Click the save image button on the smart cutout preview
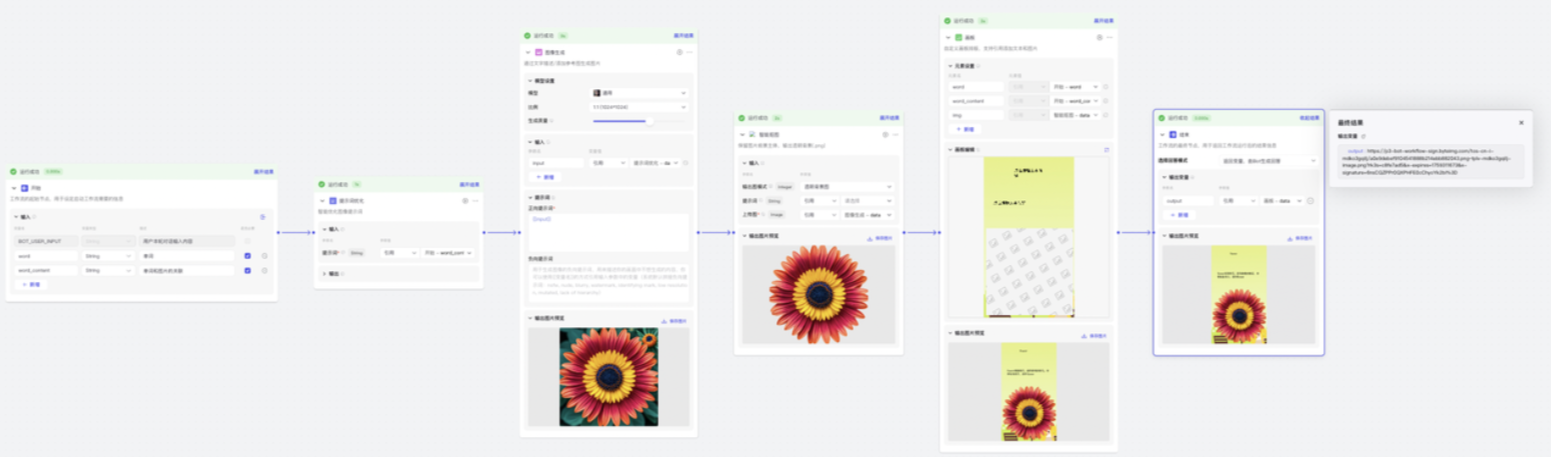The width and height of the screenshot is (1551, 457). [x=879, y=238]
